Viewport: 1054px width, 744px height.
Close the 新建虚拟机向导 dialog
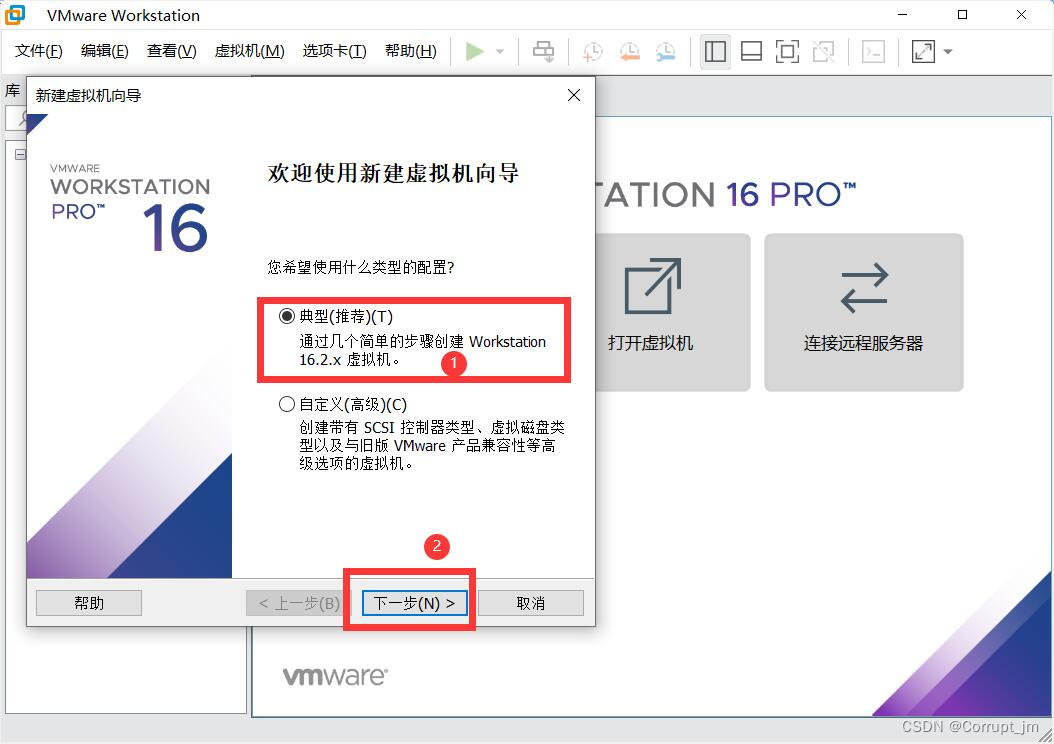pyautogui.click(x=574, y=95)
